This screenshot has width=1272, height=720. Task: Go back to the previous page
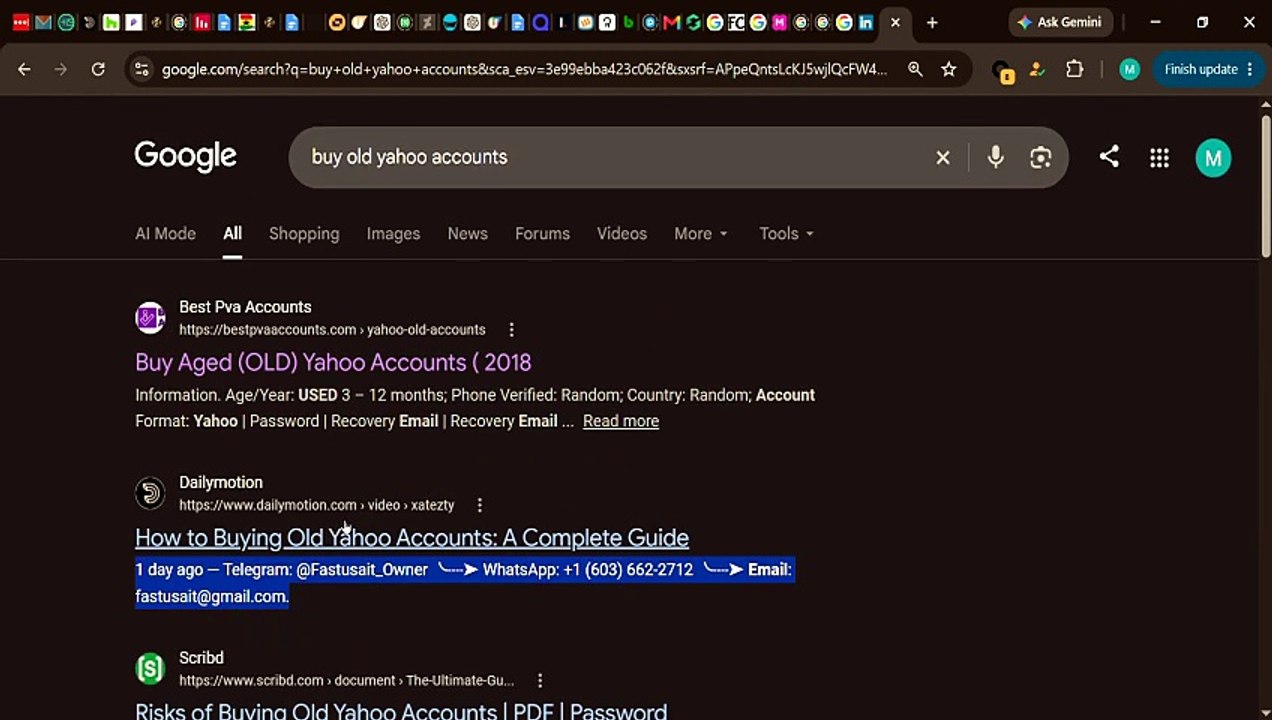tap(24, 69)
